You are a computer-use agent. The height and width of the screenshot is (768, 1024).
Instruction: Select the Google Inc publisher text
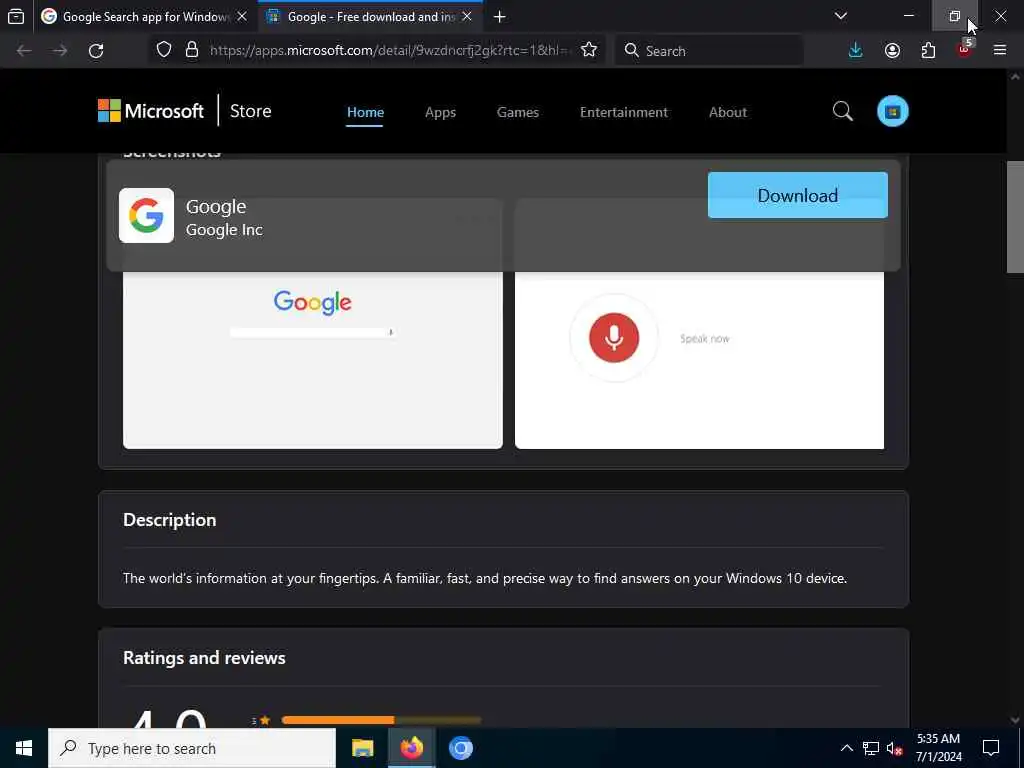coord(224,230)
